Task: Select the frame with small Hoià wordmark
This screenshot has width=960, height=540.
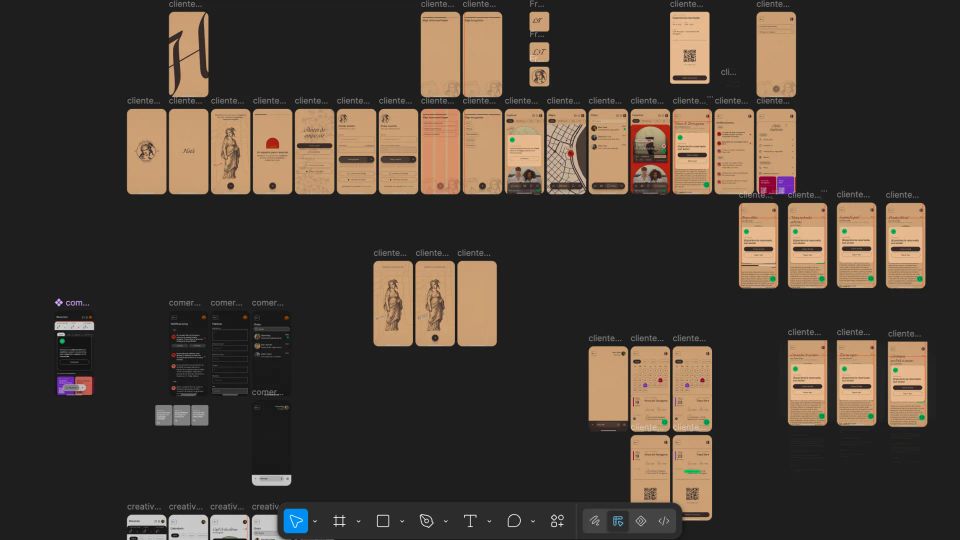Action: (189, 152)
